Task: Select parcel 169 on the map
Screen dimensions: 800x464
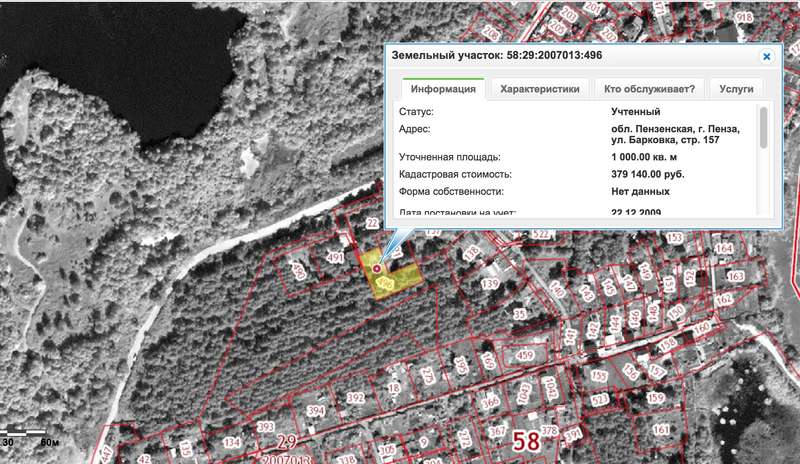Action: point(489,361)
